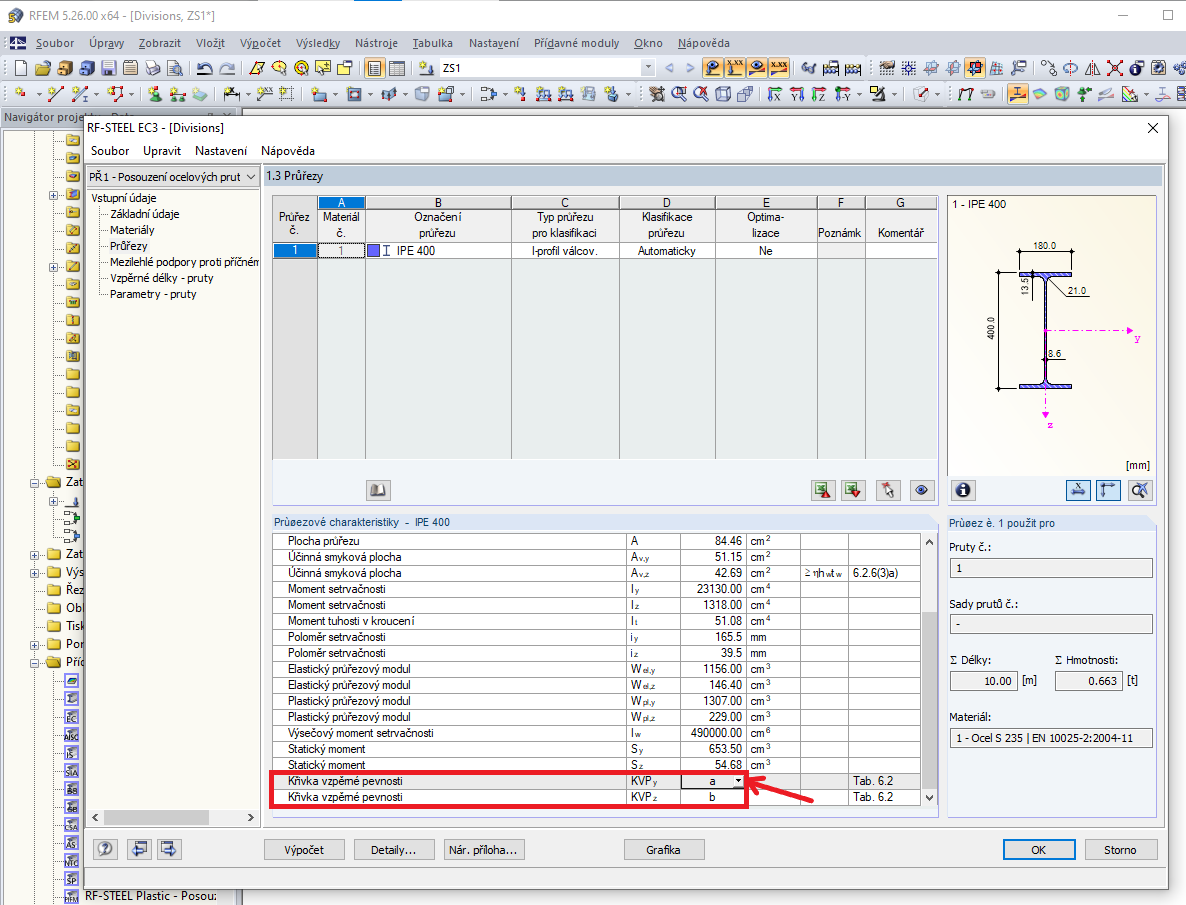Open the PŘ1 design case dropdown
The width and height of the screenshot is (1186, 905).
pos(250,177)
